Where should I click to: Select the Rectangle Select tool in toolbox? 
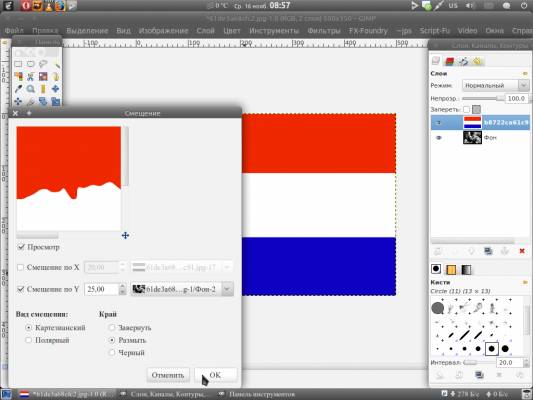coord(18,64)
